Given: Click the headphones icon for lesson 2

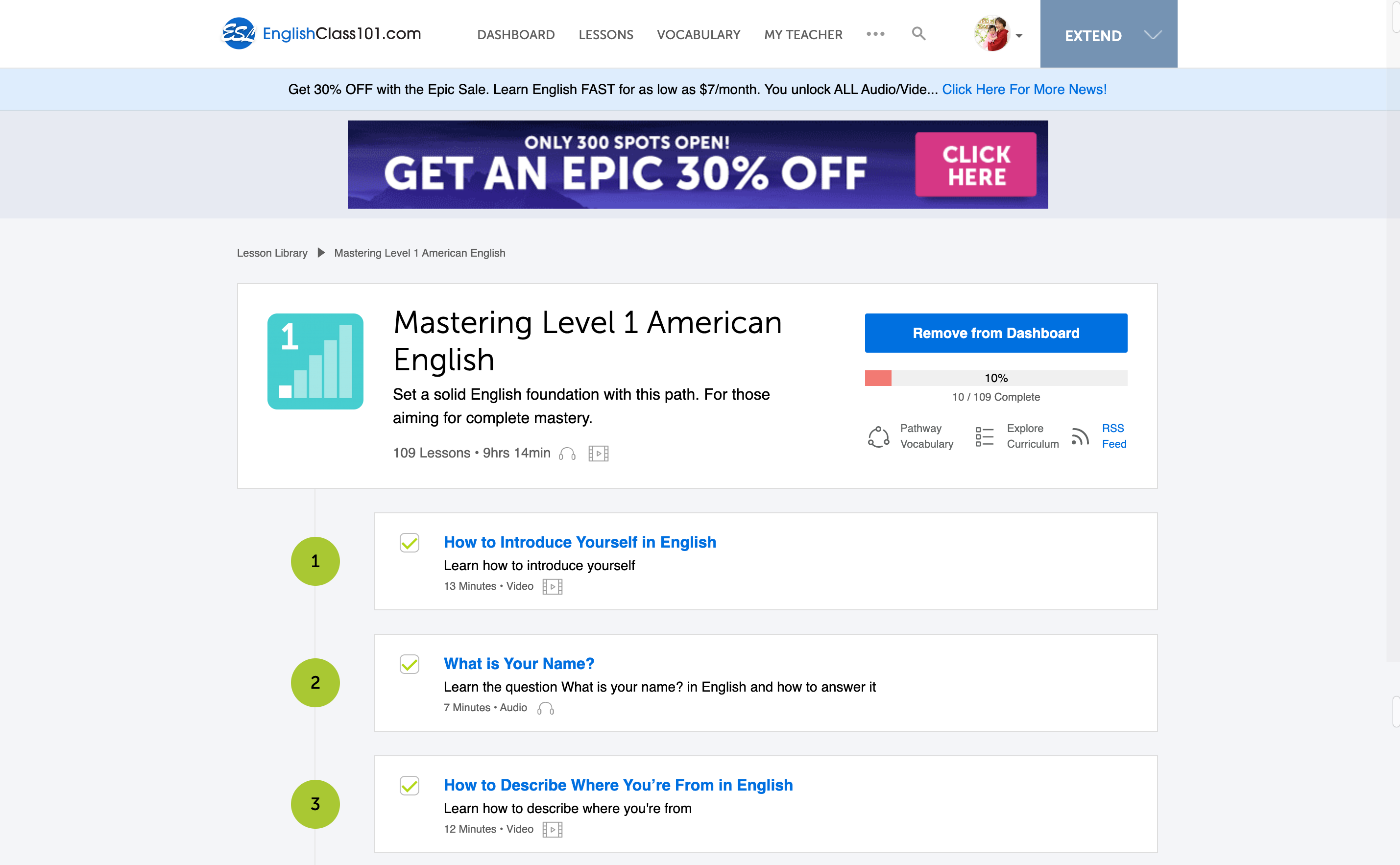Looking at the screenshot, I should tap(545, 708).
